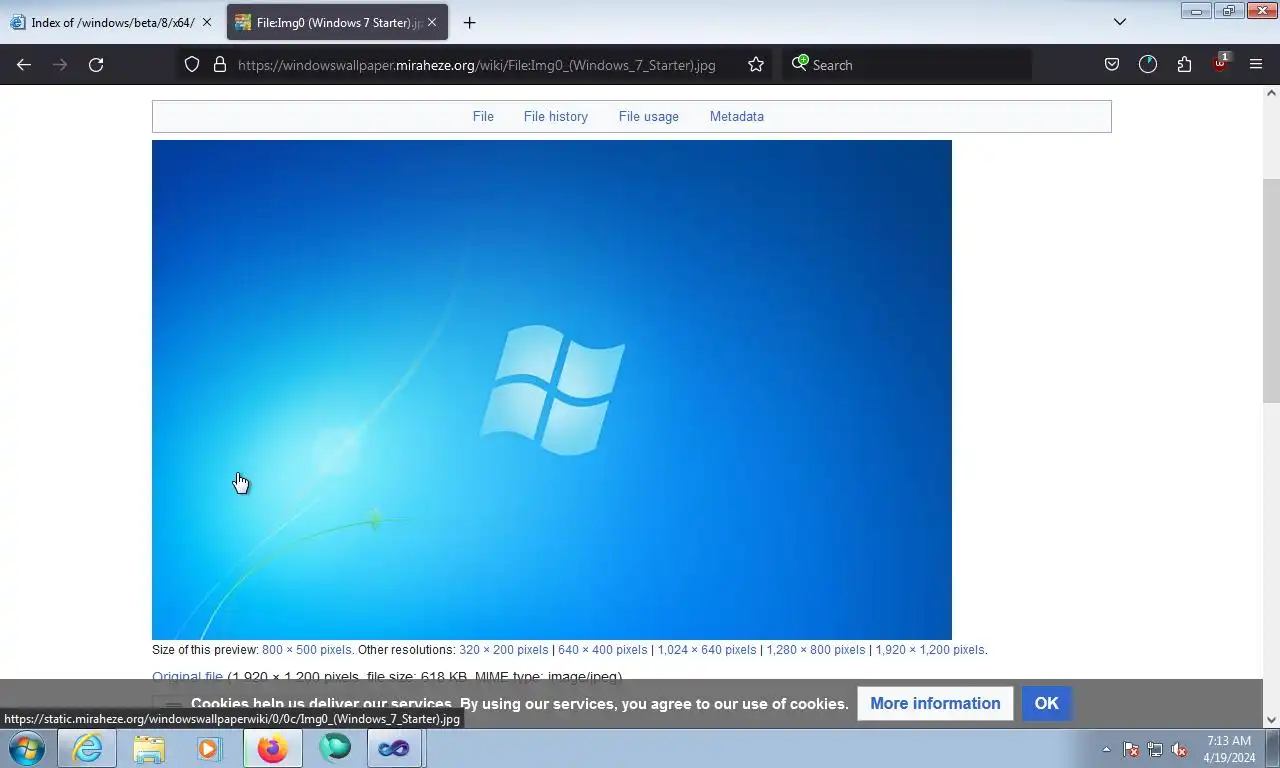
Task: List all tabs dropdown arrow
Action: tap(1120, 22)
